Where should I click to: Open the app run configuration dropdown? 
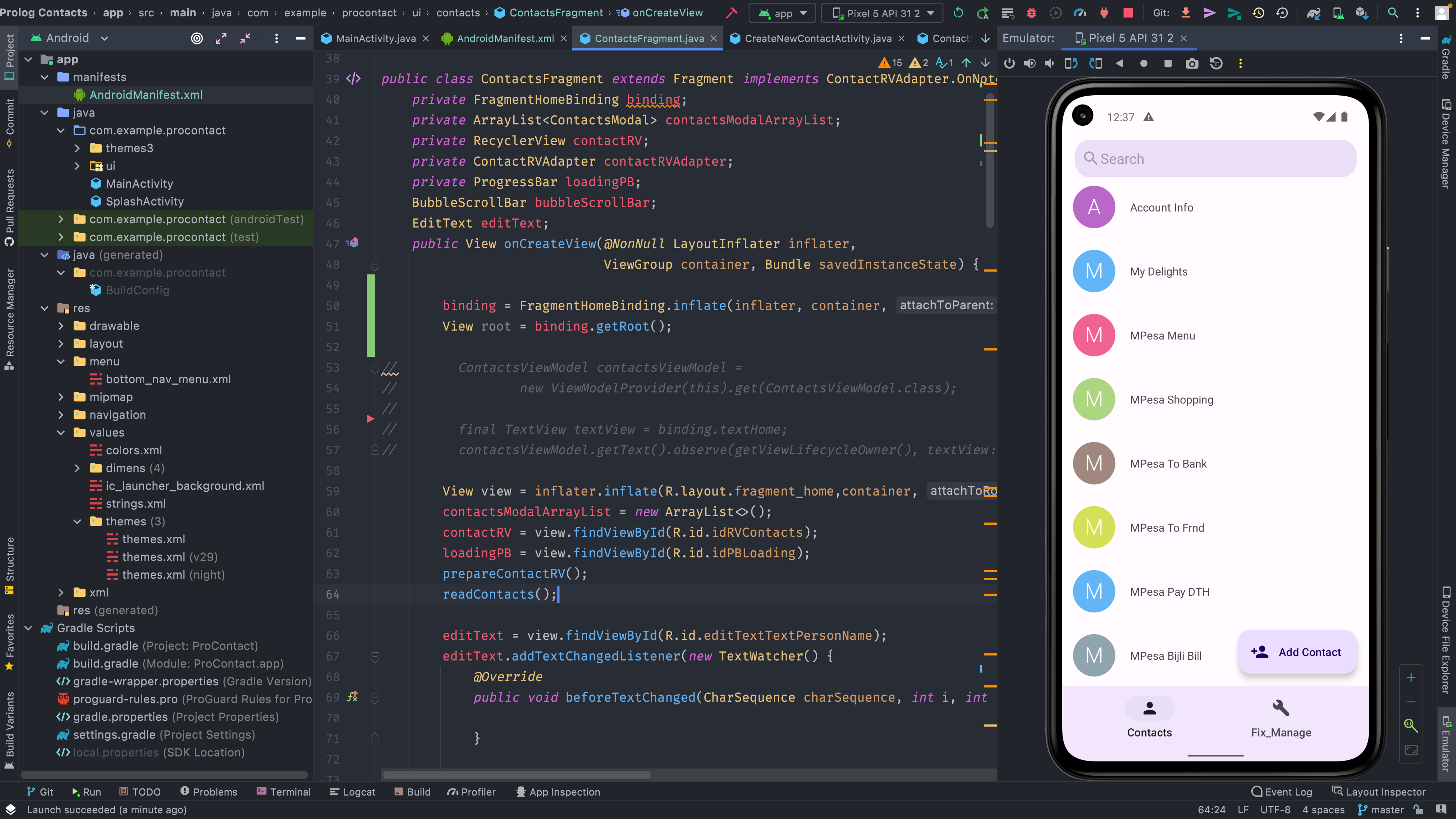pyautogui.click(x=782, y=12)
